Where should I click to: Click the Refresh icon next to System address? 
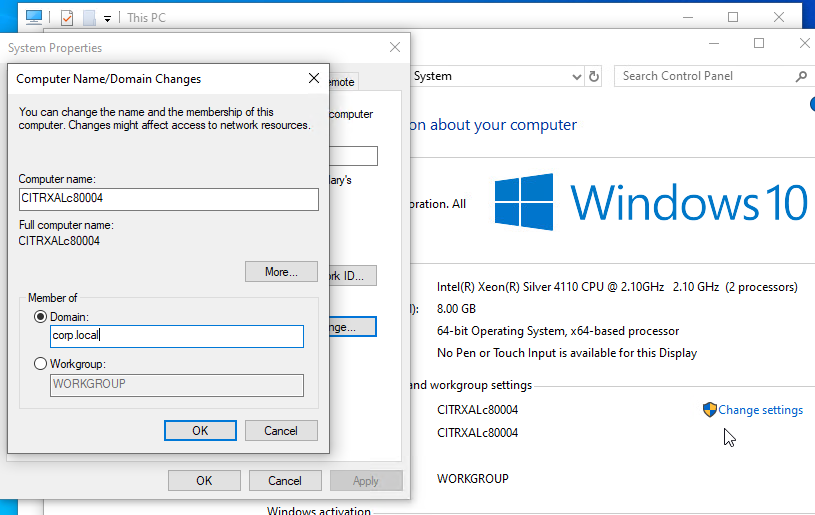(x=594, y=76)
